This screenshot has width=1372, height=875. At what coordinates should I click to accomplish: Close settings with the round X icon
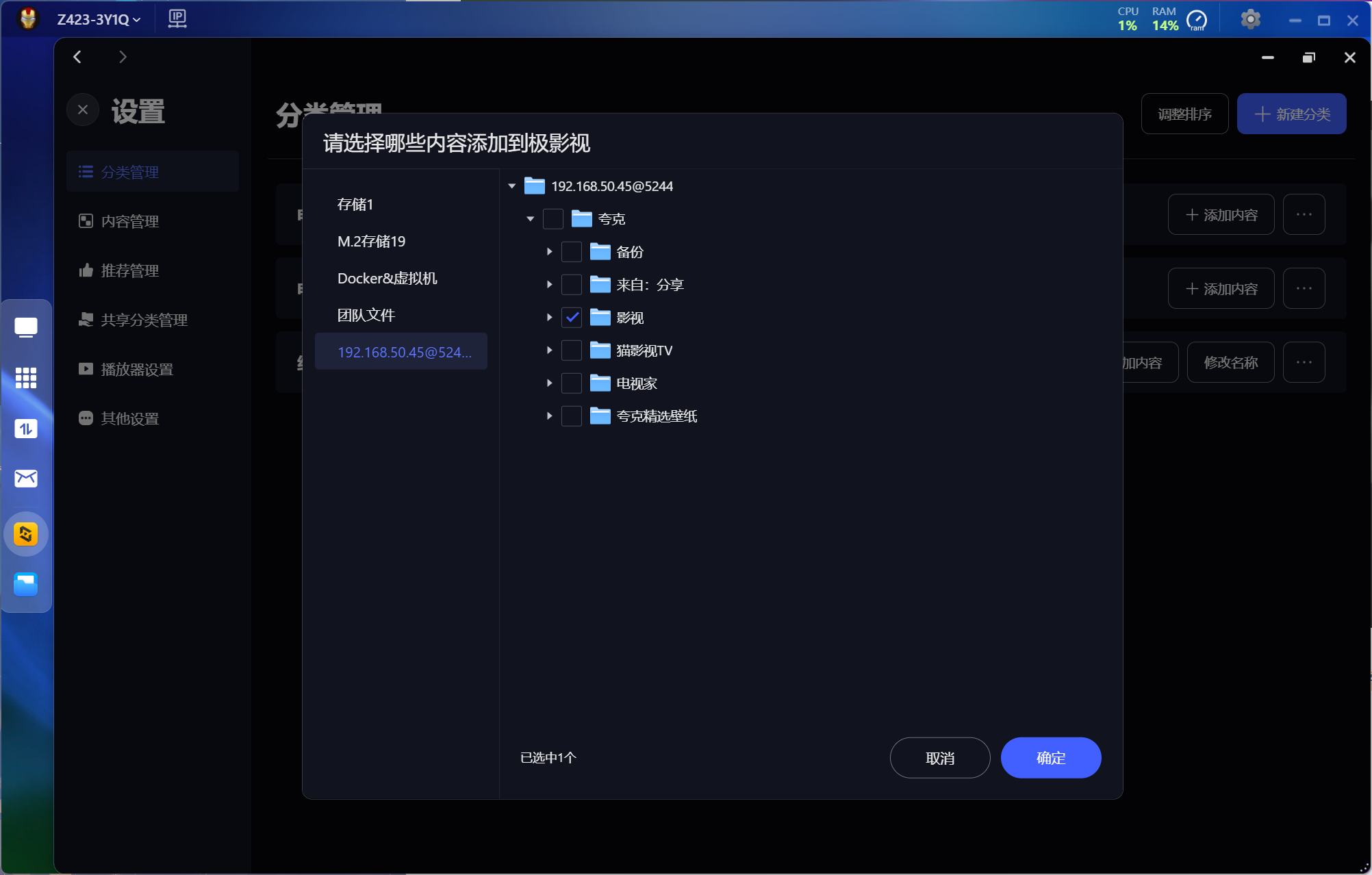pos(83,110)
